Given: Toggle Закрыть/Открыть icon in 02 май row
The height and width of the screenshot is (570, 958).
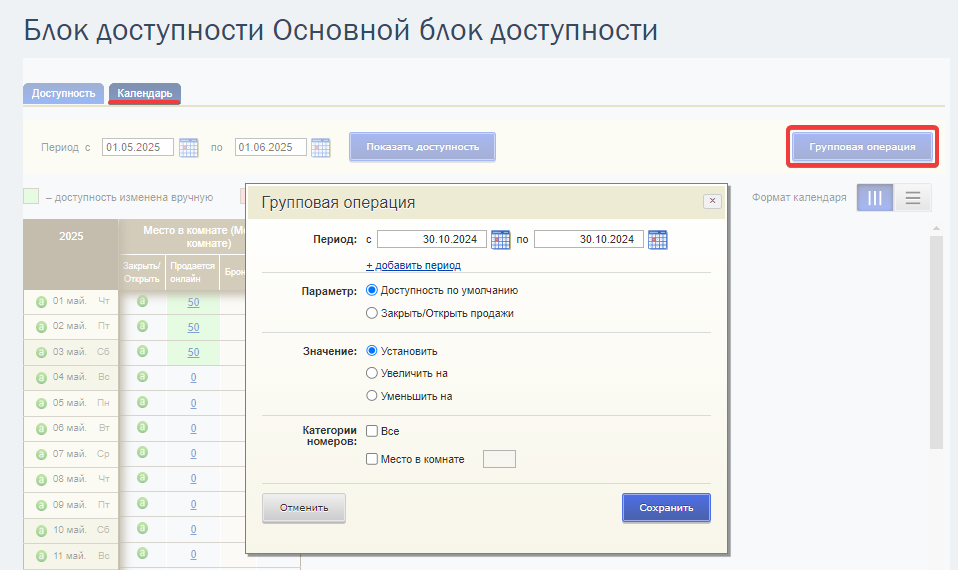Looking at the screenshot, I should pos(142,326).
